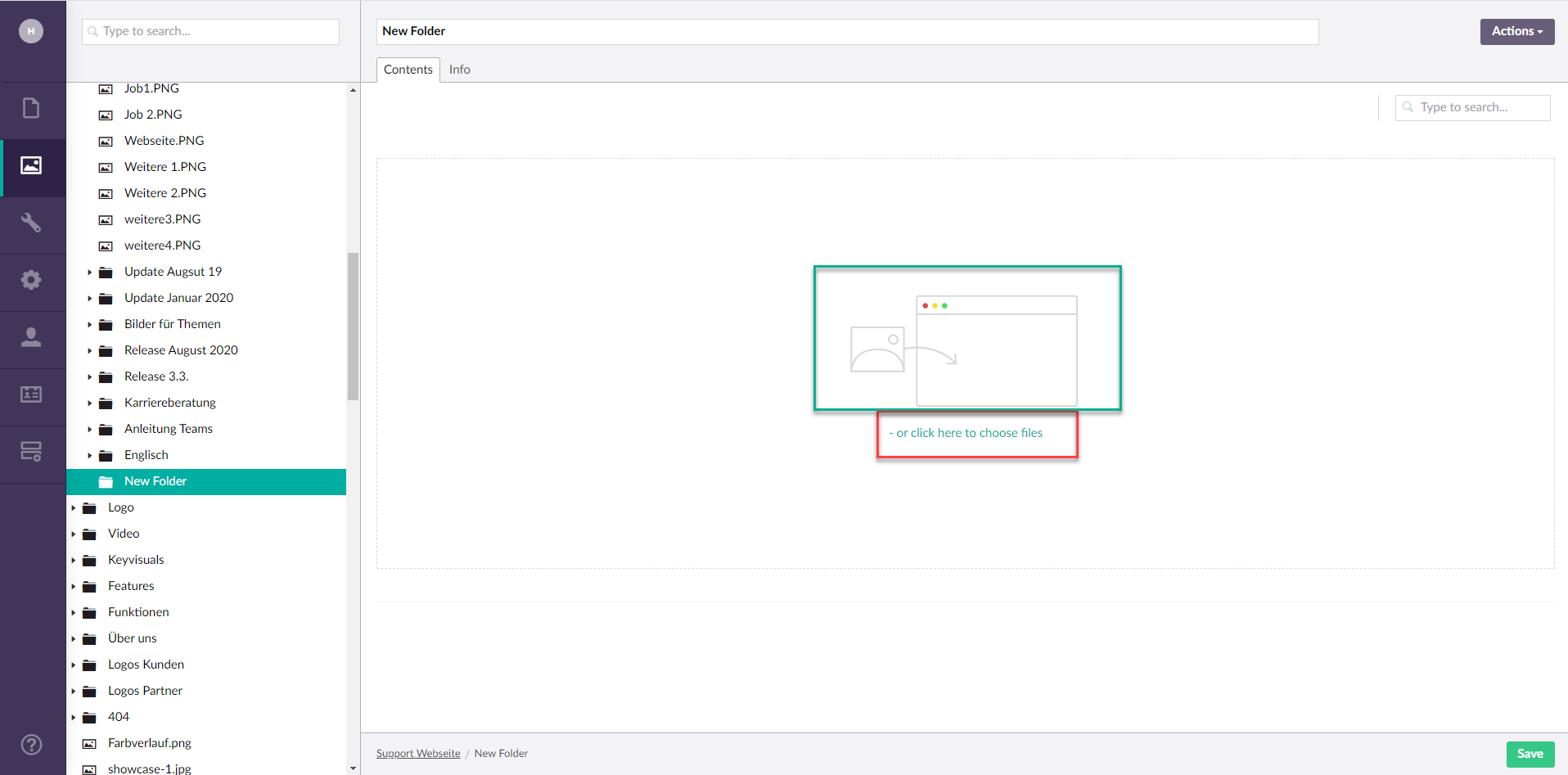Open the user avatar menu
Viewport: 1568px width, 775px height.
(x=31, y=31)
